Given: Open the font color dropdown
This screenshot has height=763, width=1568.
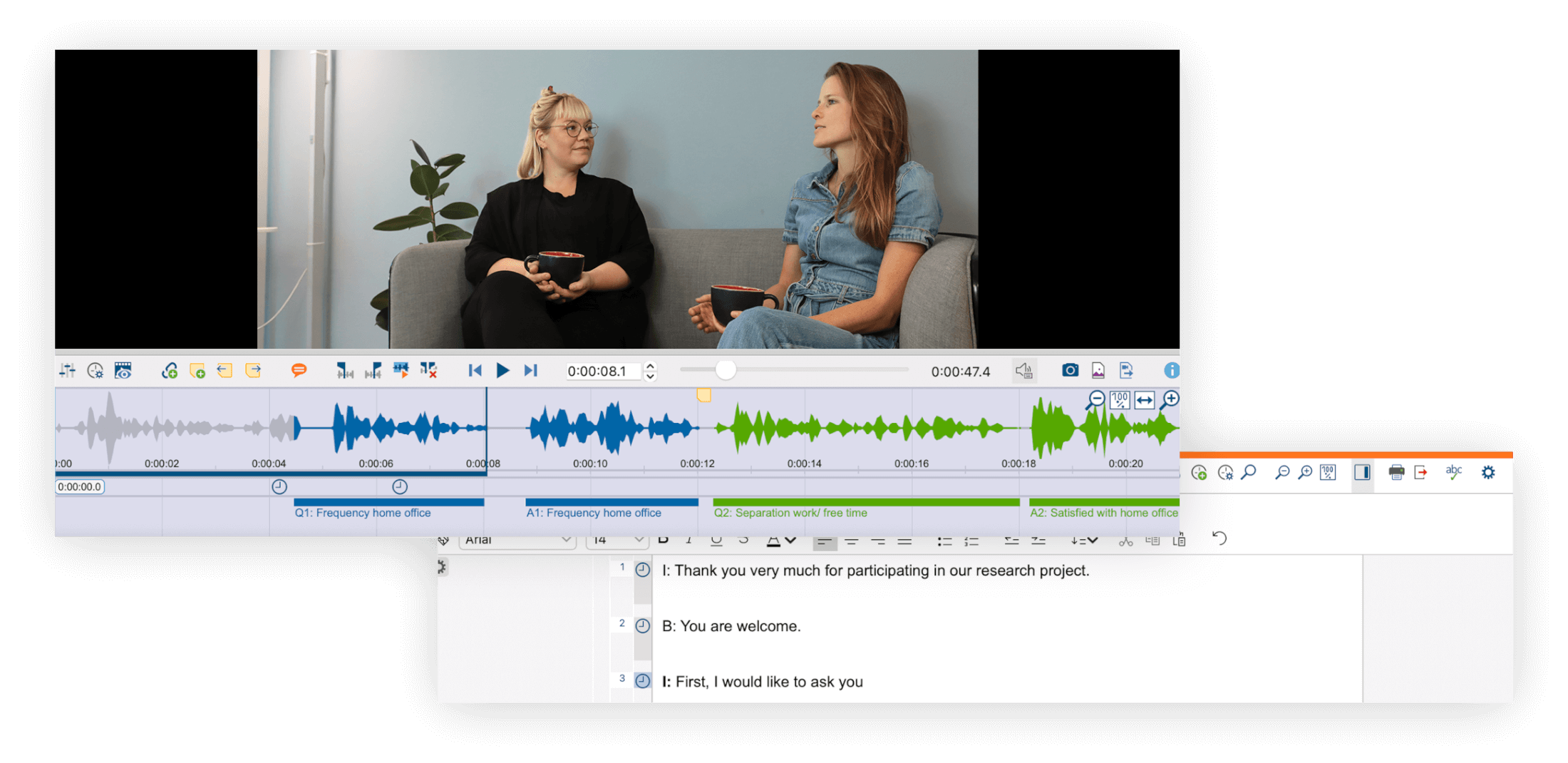Looking at the screenshot, I should click(780, 540).
